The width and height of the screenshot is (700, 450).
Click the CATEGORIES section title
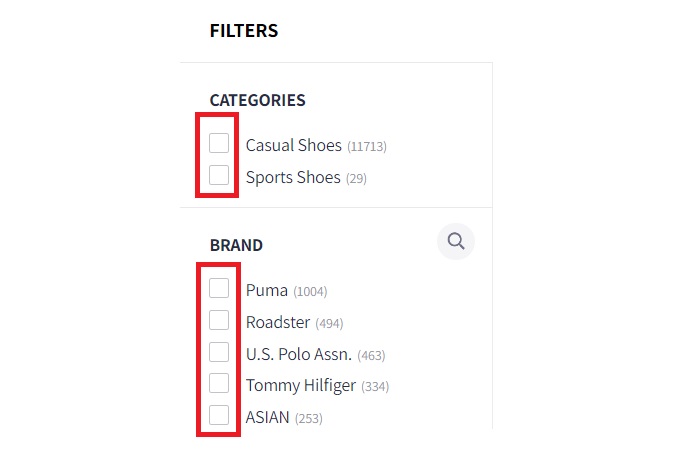tap(257, 100)
